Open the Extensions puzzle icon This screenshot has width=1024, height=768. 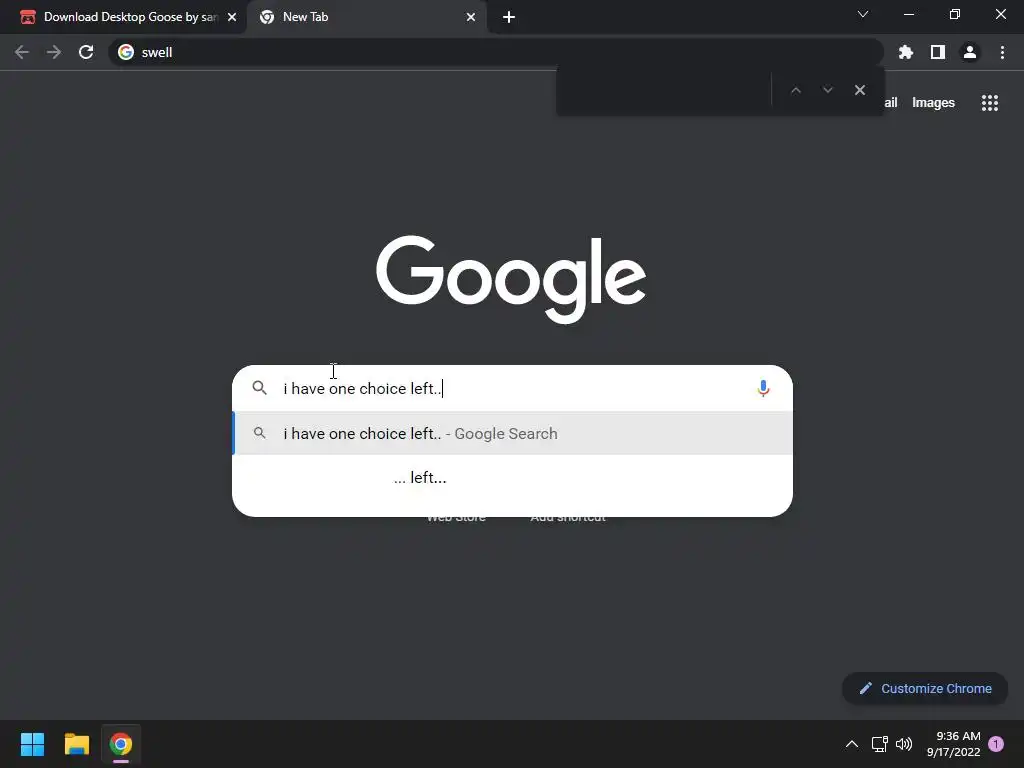tap(905, 52)
